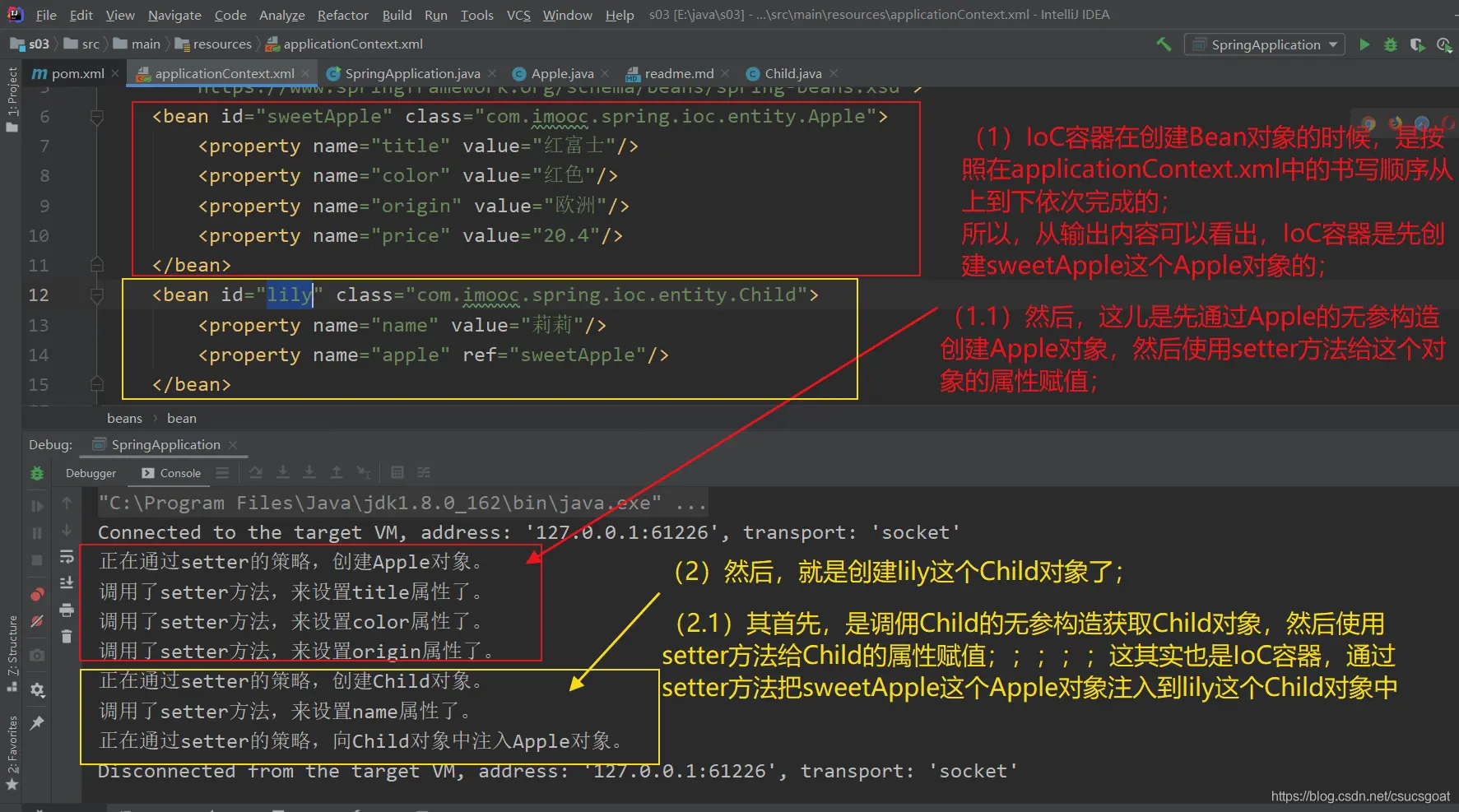
Task: Click the console Down stack trace arrow
Action: pos(67,530)
